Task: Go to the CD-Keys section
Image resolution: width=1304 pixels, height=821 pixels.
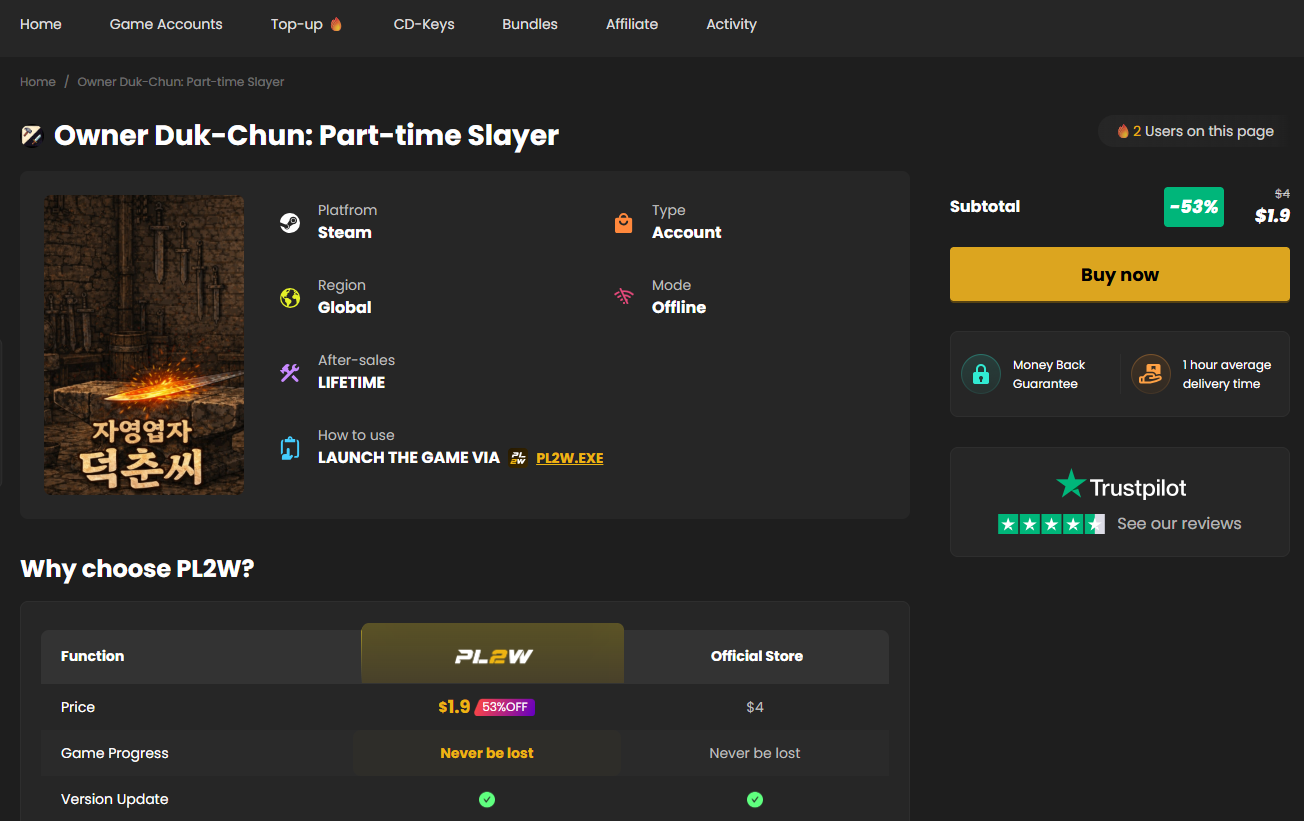Action: [424, 24]
